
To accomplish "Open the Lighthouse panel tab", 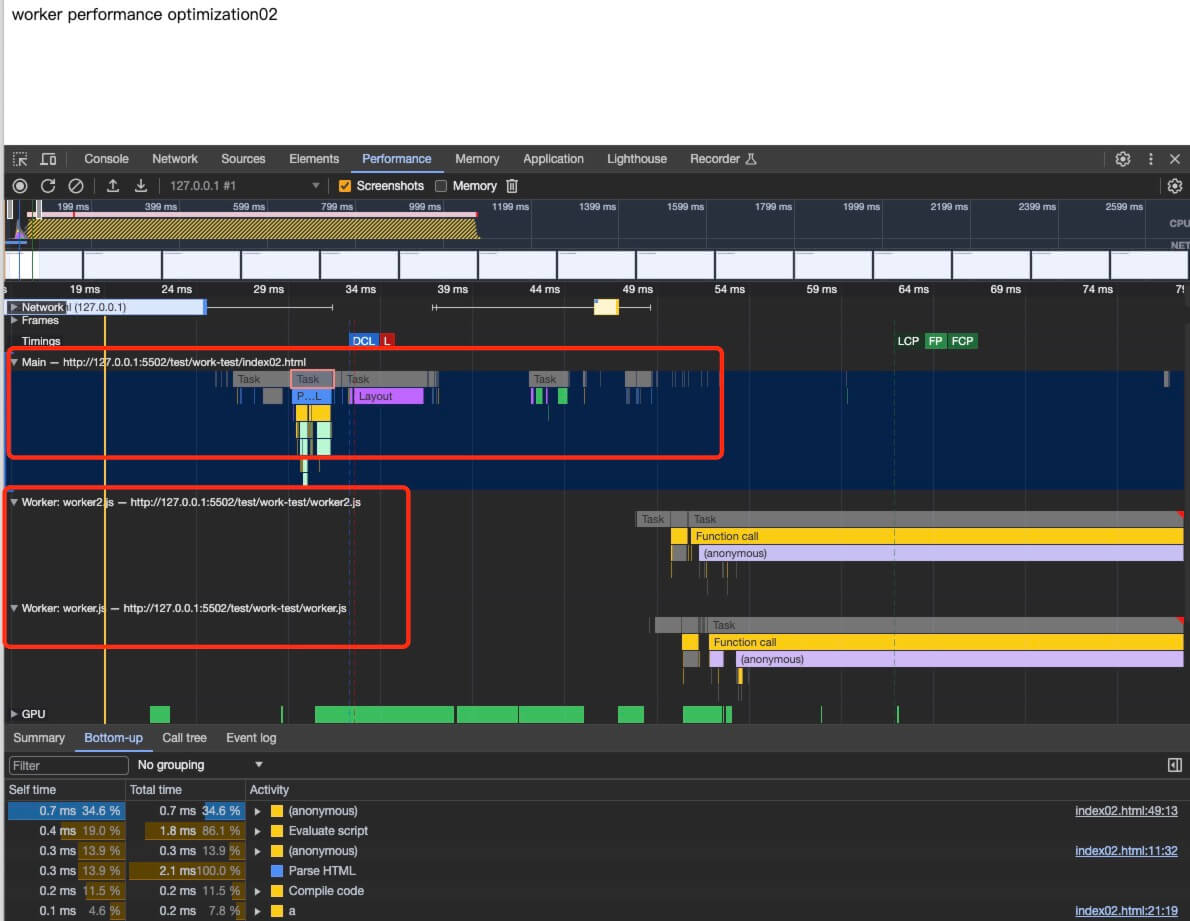I will 636,159.
